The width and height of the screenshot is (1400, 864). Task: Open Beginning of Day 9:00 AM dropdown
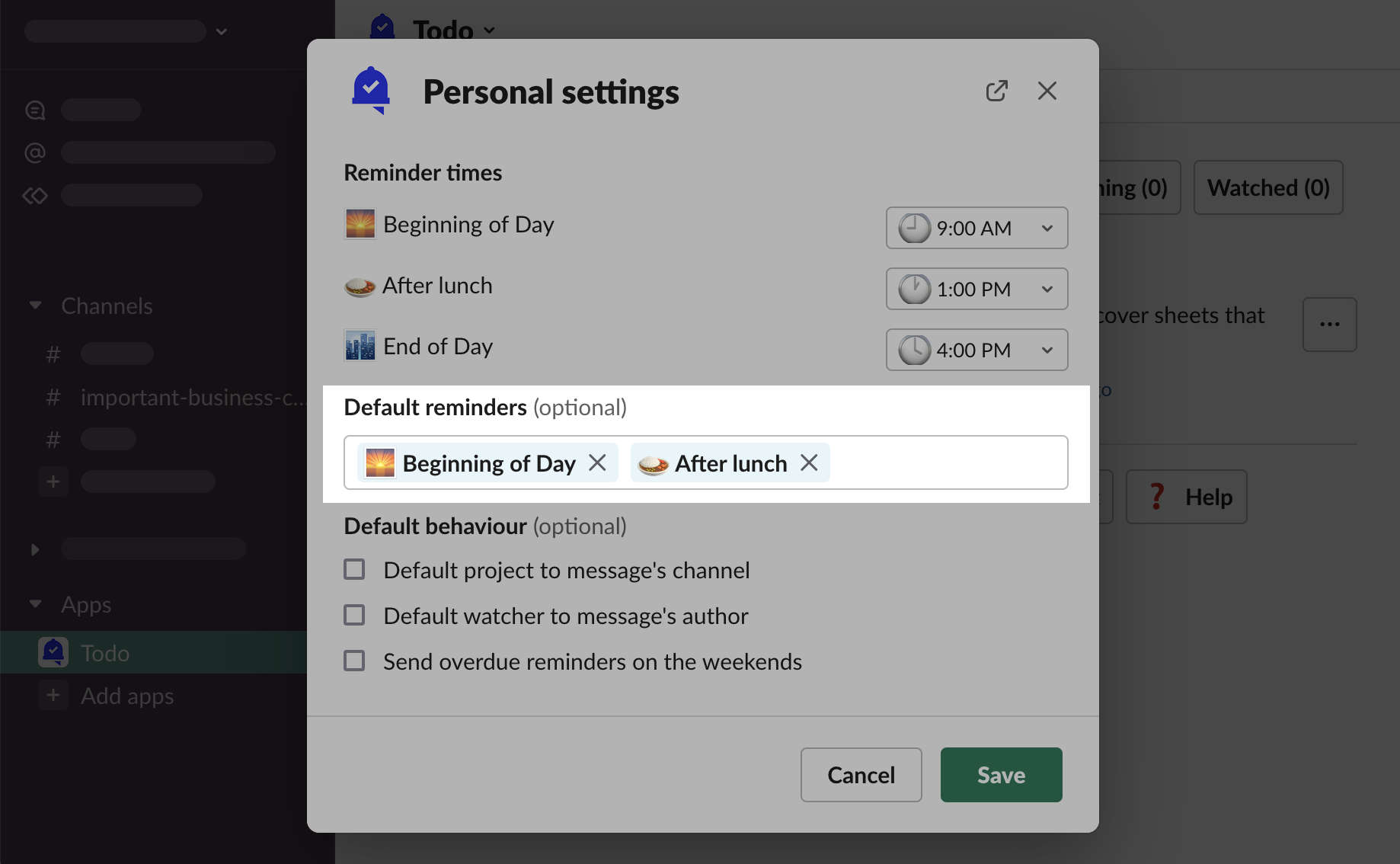pos(976,228)
